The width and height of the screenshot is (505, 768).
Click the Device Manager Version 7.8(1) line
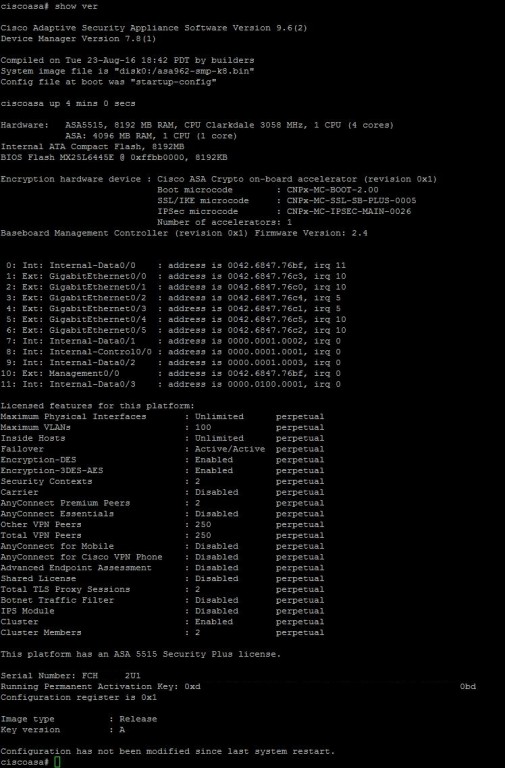click(78, 39)
